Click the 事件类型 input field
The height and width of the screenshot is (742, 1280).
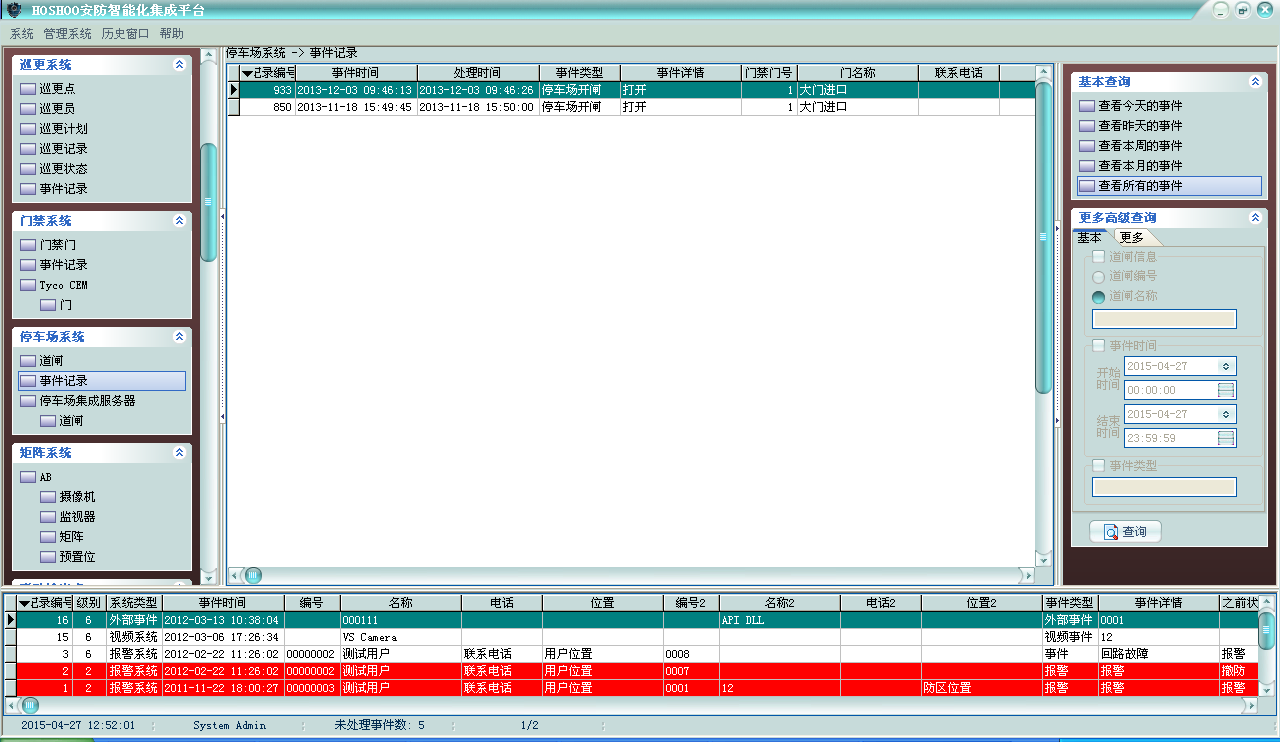coord(1164,487)
